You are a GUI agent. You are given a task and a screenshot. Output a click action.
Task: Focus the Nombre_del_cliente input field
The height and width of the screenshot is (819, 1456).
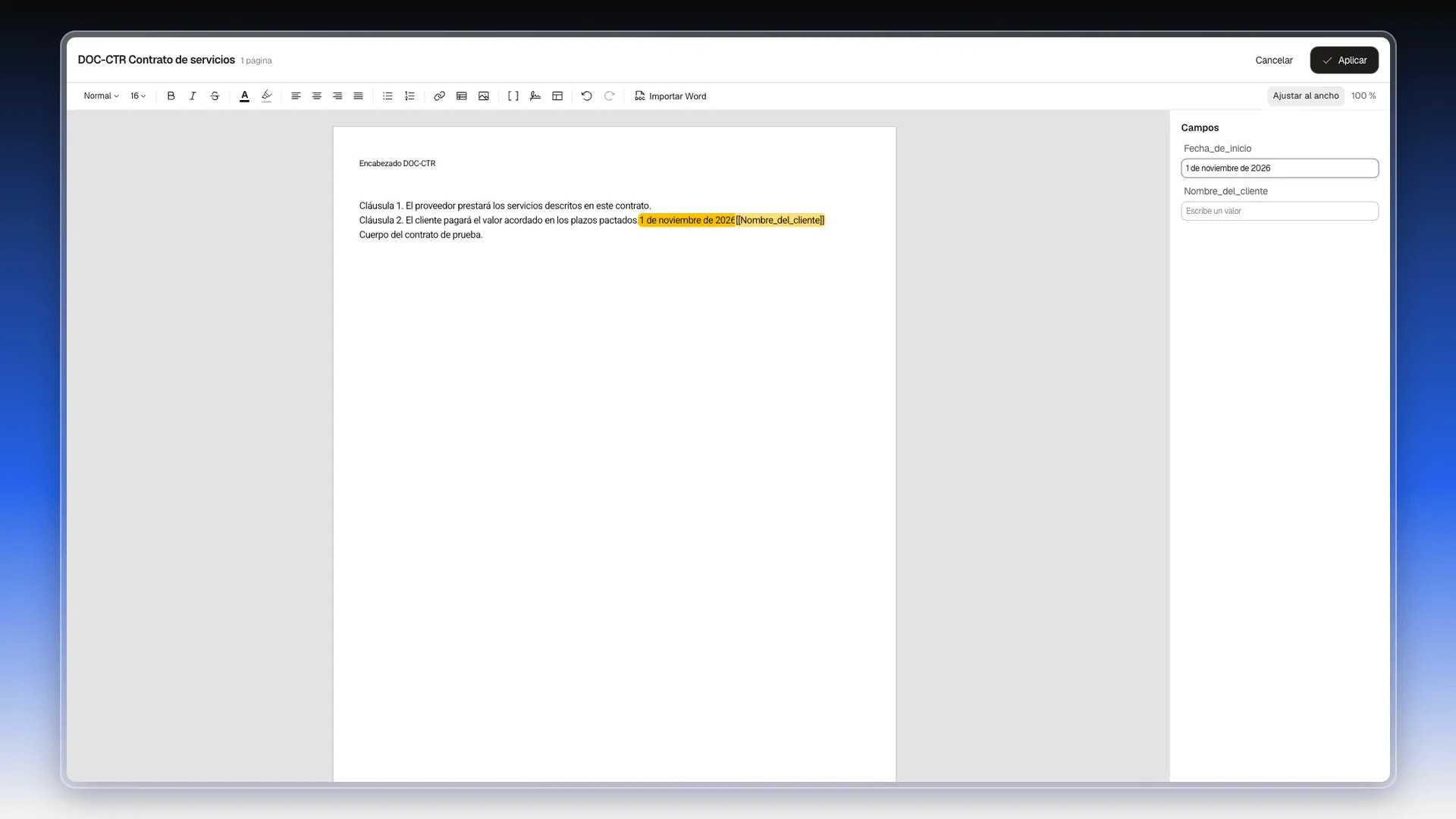point(1279,211)
